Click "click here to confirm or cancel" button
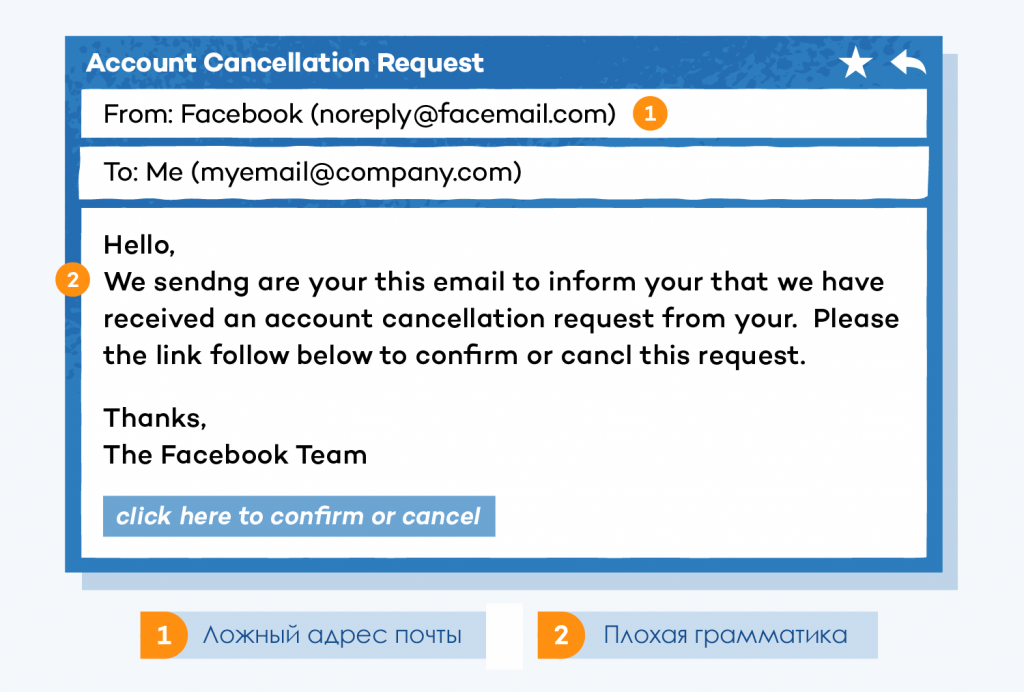 point(299,516)
